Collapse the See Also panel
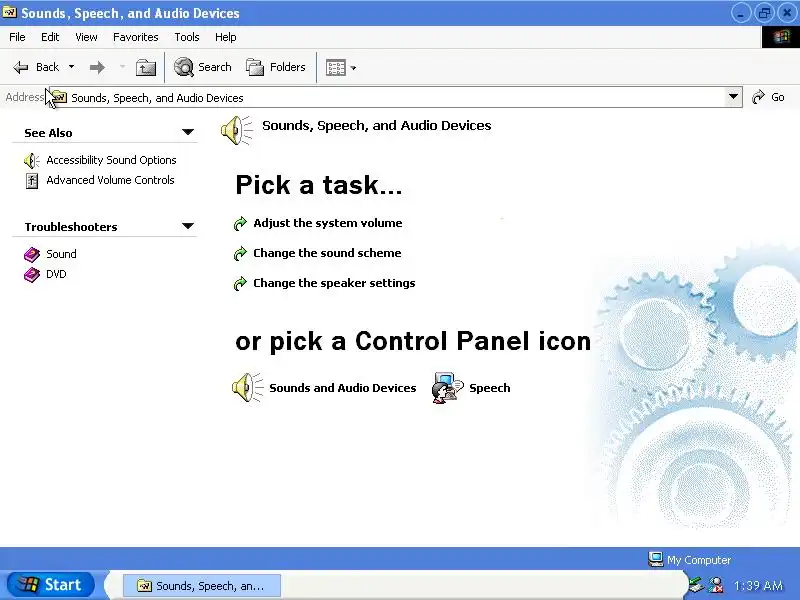The width and height of the screenshot is (800, 600). pyautogui.click(x=188, y=132)
